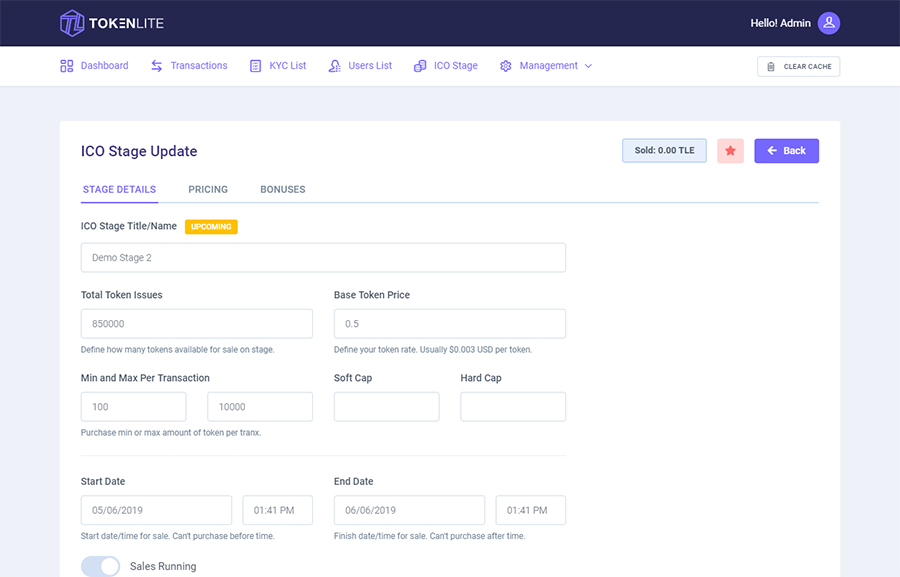Click the UPCOMING status badge
Image resolution: width=900 pixels, height=577 pixels.
(x=211, y=226)
